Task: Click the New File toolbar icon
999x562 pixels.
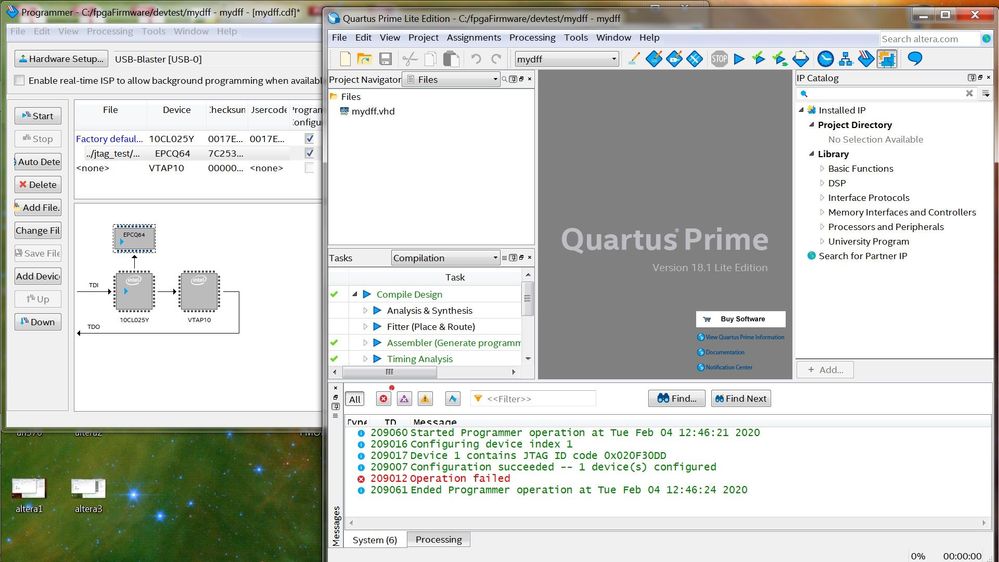Action: (x=346, y=59)
